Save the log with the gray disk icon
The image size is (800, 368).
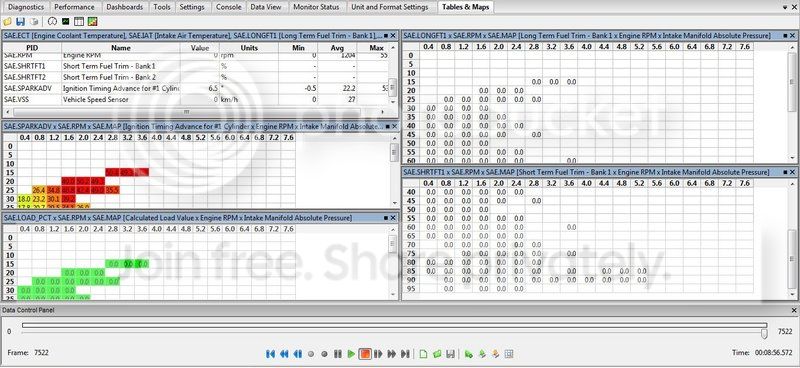coord(450,354)
